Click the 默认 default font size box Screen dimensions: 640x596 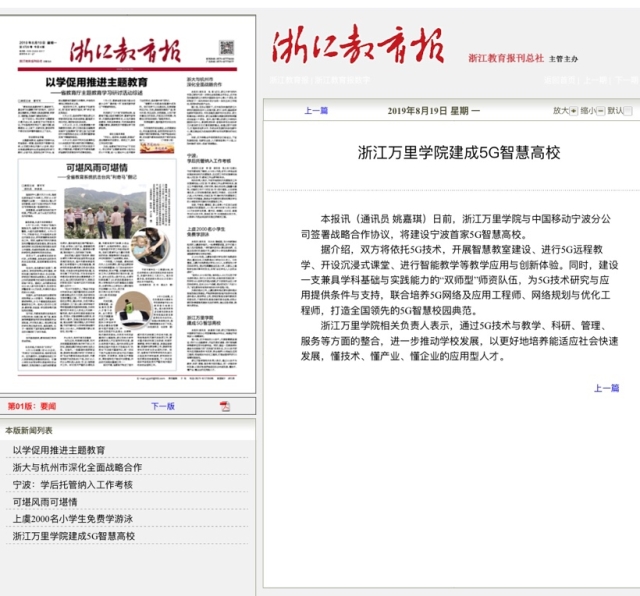point(628,111)
